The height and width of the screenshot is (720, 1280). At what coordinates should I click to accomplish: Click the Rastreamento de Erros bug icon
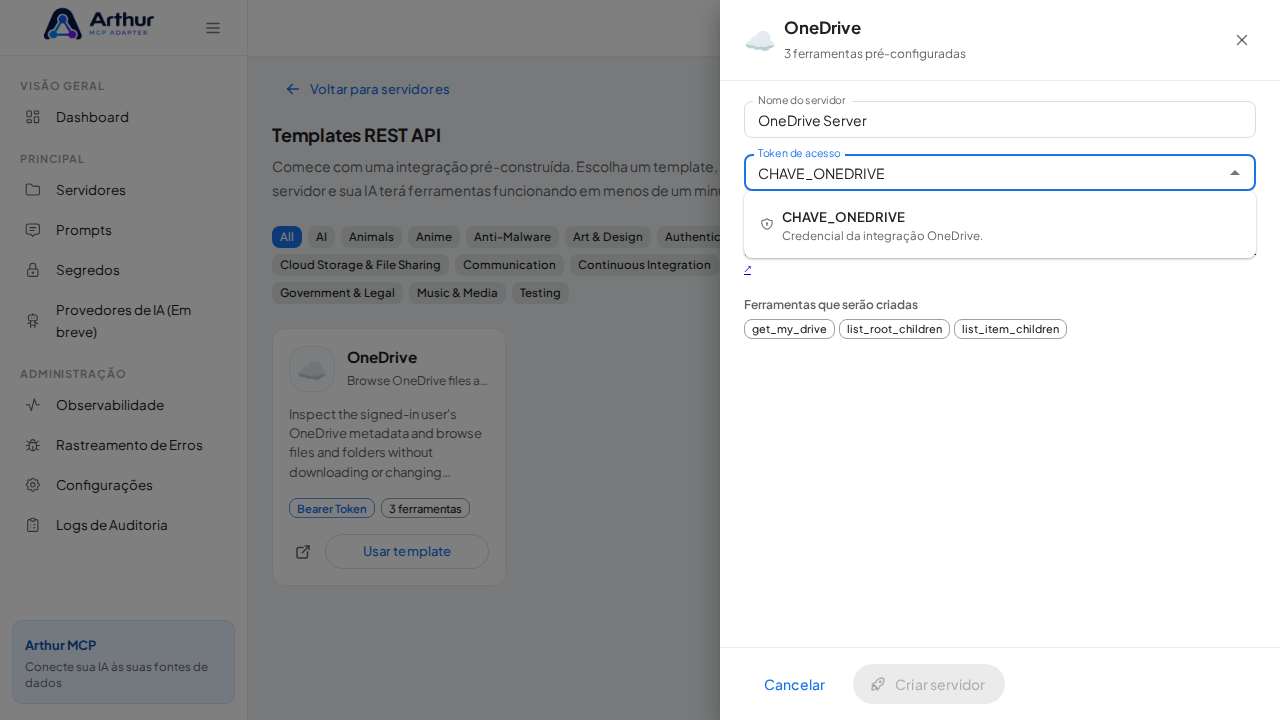point(33,445)
